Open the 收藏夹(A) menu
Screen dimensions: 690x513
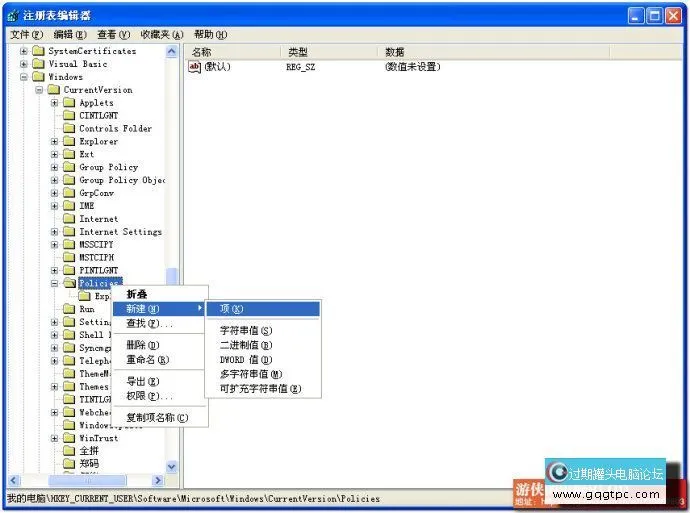161,34
